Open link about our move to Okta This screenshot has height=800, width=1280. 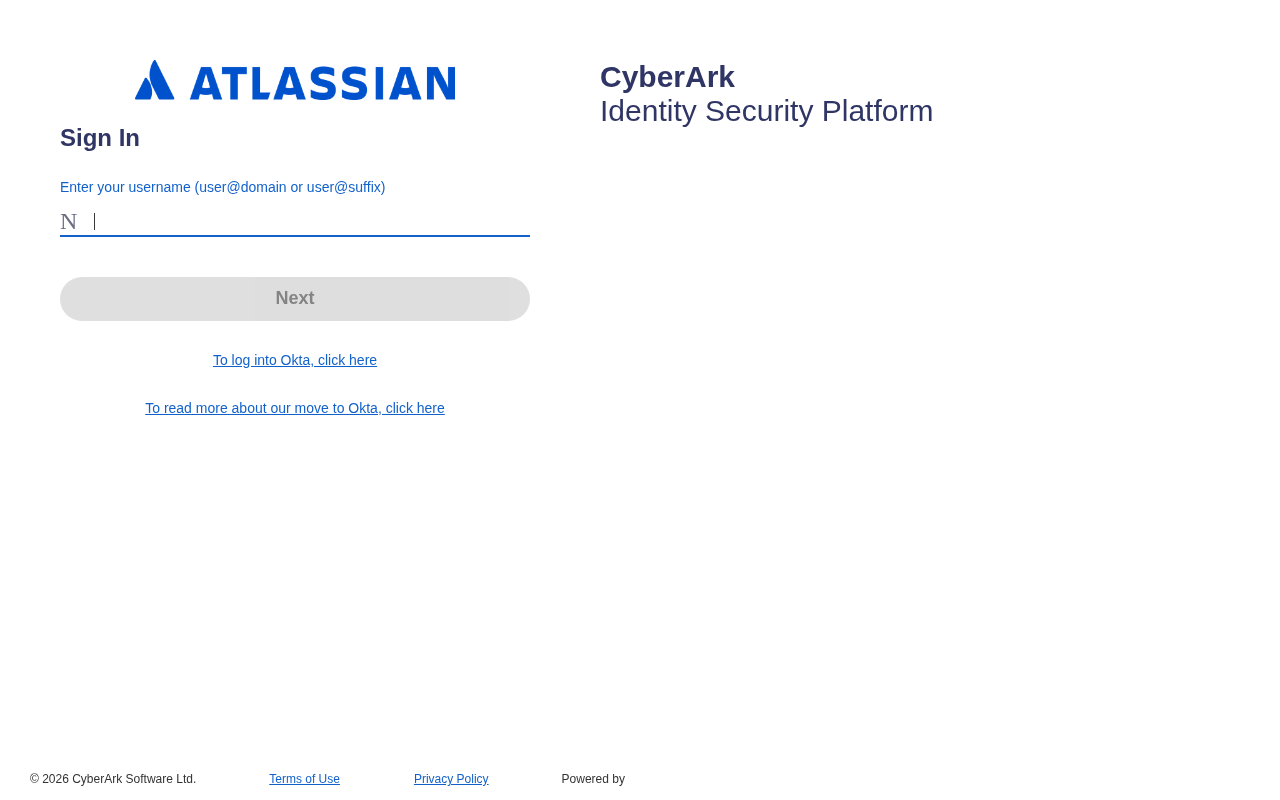click(295, 408)
